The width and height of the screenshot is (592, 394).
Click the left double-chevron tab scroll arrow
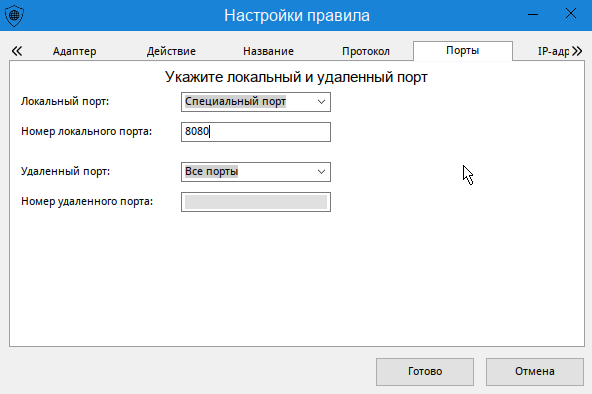[17, 51]
